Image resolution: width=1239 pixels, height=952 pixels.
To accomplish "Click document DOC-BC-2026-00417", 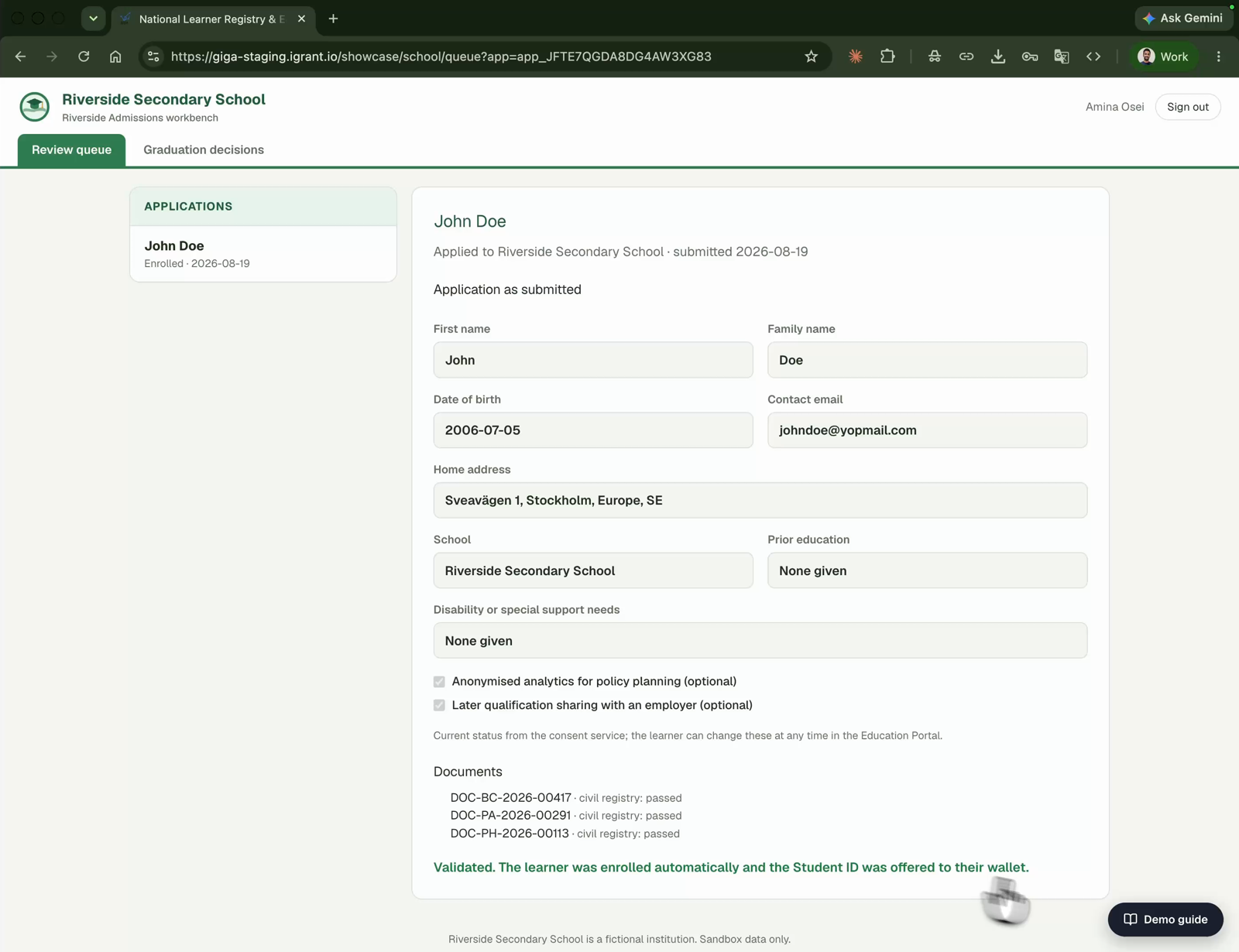I will coord(510,798).
